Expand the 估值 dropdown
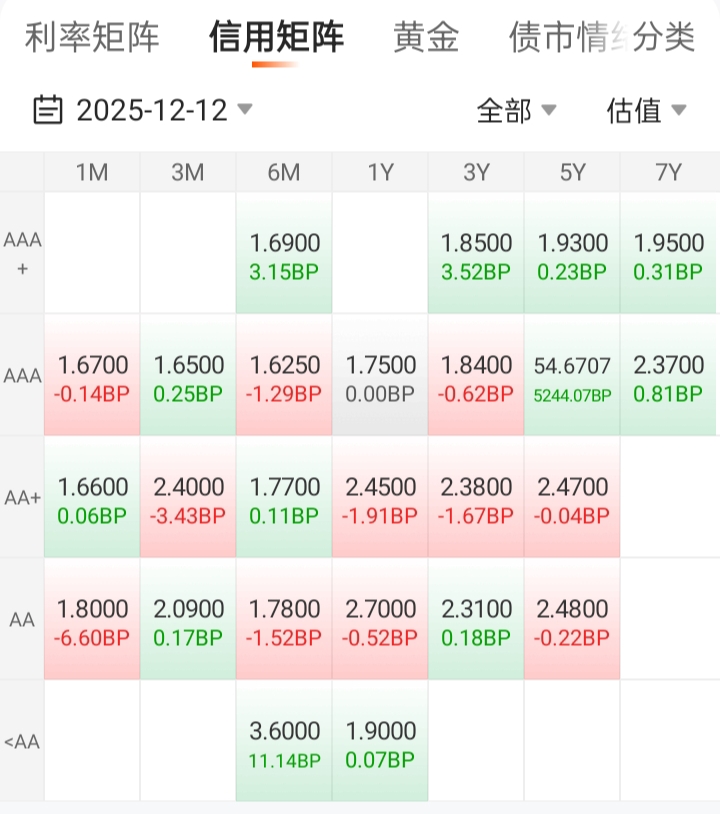Image resolution: width=720 pixels, height=814 pixels. tap(646, 110)
